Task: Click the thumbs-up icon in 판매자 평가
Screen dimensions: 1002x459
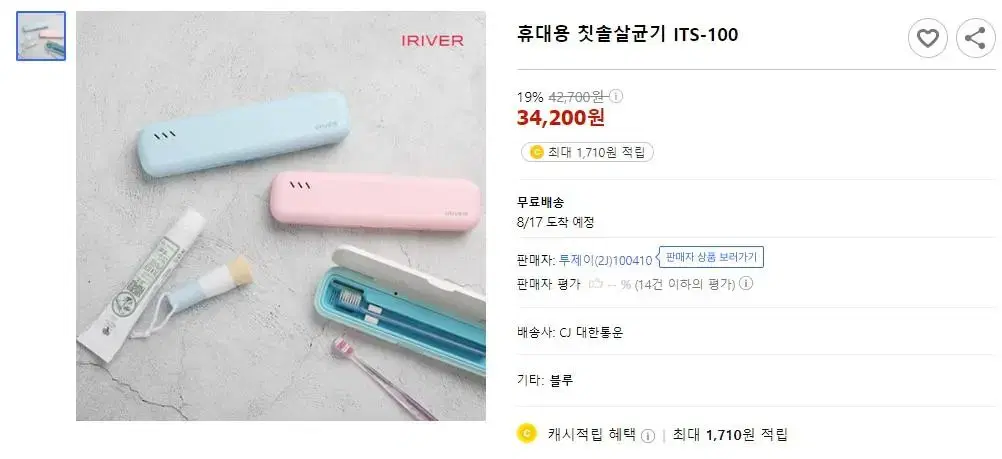Action: 596,283
